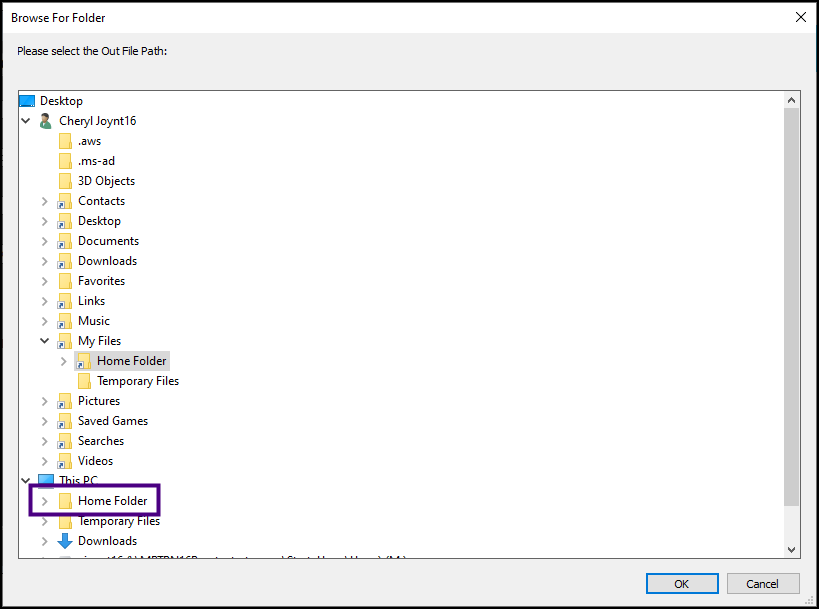The height and width of the screenshot is (609, 819).
Task: Select the 'My Files' folder name
Action: [100, 341]
